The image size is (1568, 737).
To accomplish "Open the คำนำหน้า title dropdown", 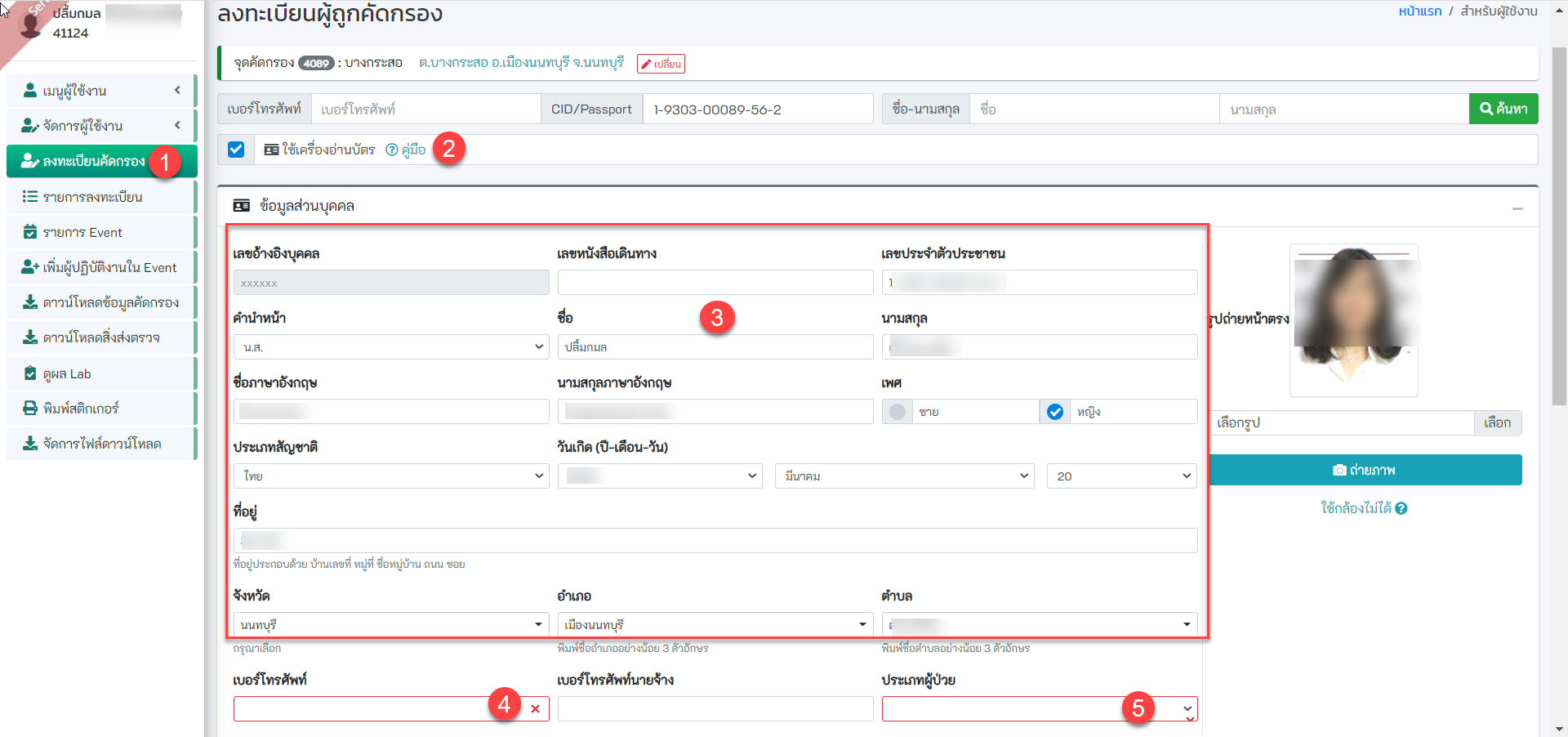I will 390,347.
